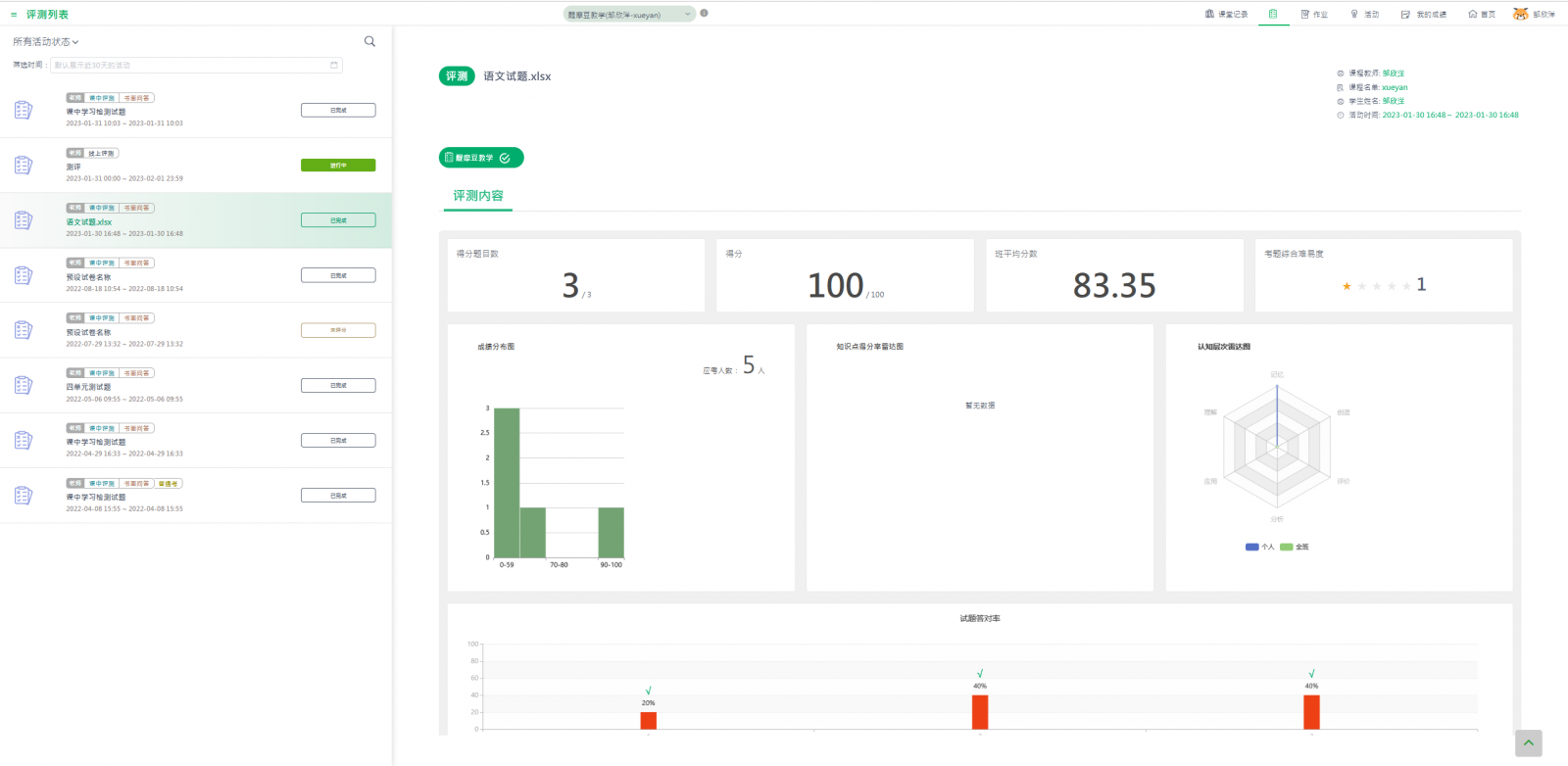
Task: Click the 已完成 button for 四单元测试题
Action: [338, 386]
